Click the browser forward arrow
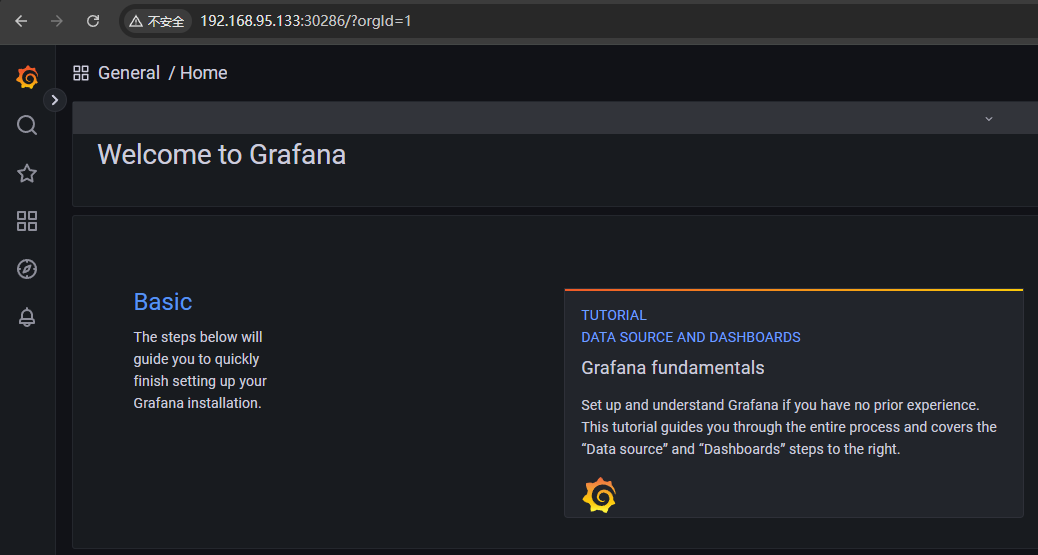This screenshot has height=555, width=1038. pos(57,21)
